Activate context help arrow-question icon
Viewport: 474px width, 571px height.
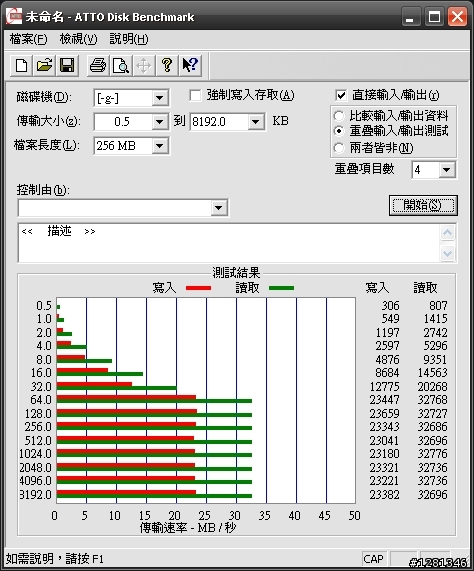pos(190,66)
